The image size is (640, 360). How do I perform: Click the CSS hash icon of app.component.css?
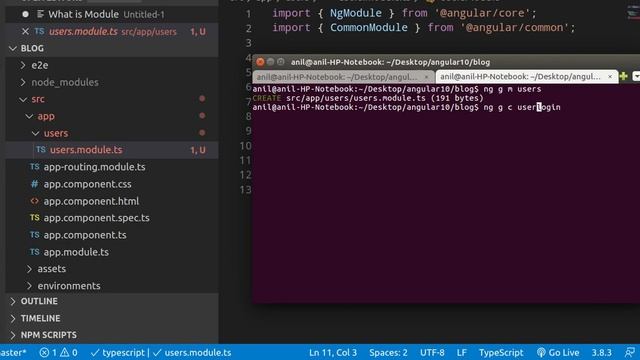pyautogui.click(x=35, y=184)
